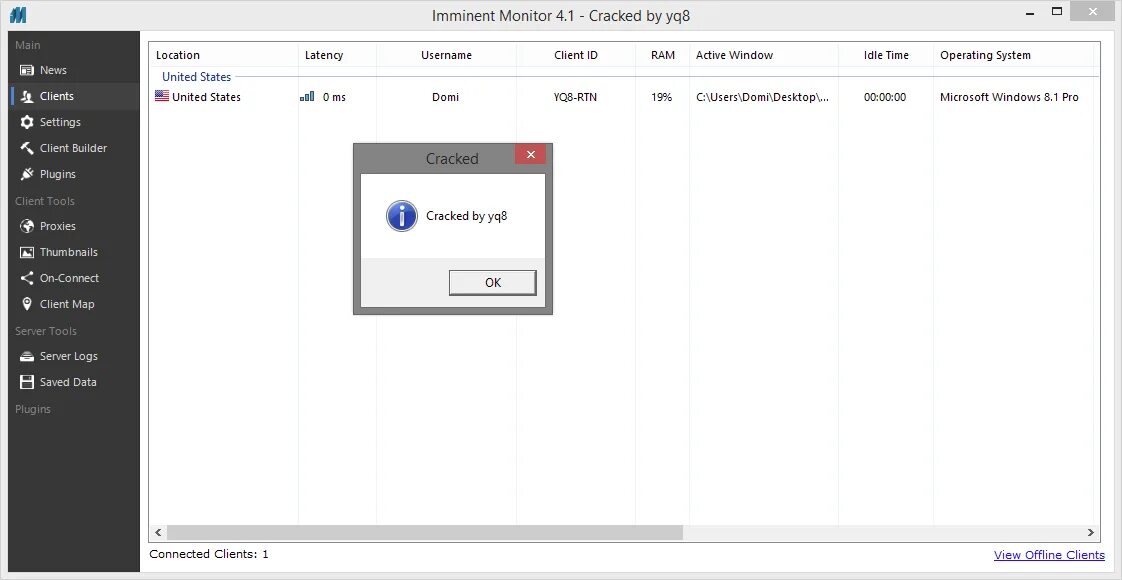Sort by the Client ID column header

tap(575, 55)
